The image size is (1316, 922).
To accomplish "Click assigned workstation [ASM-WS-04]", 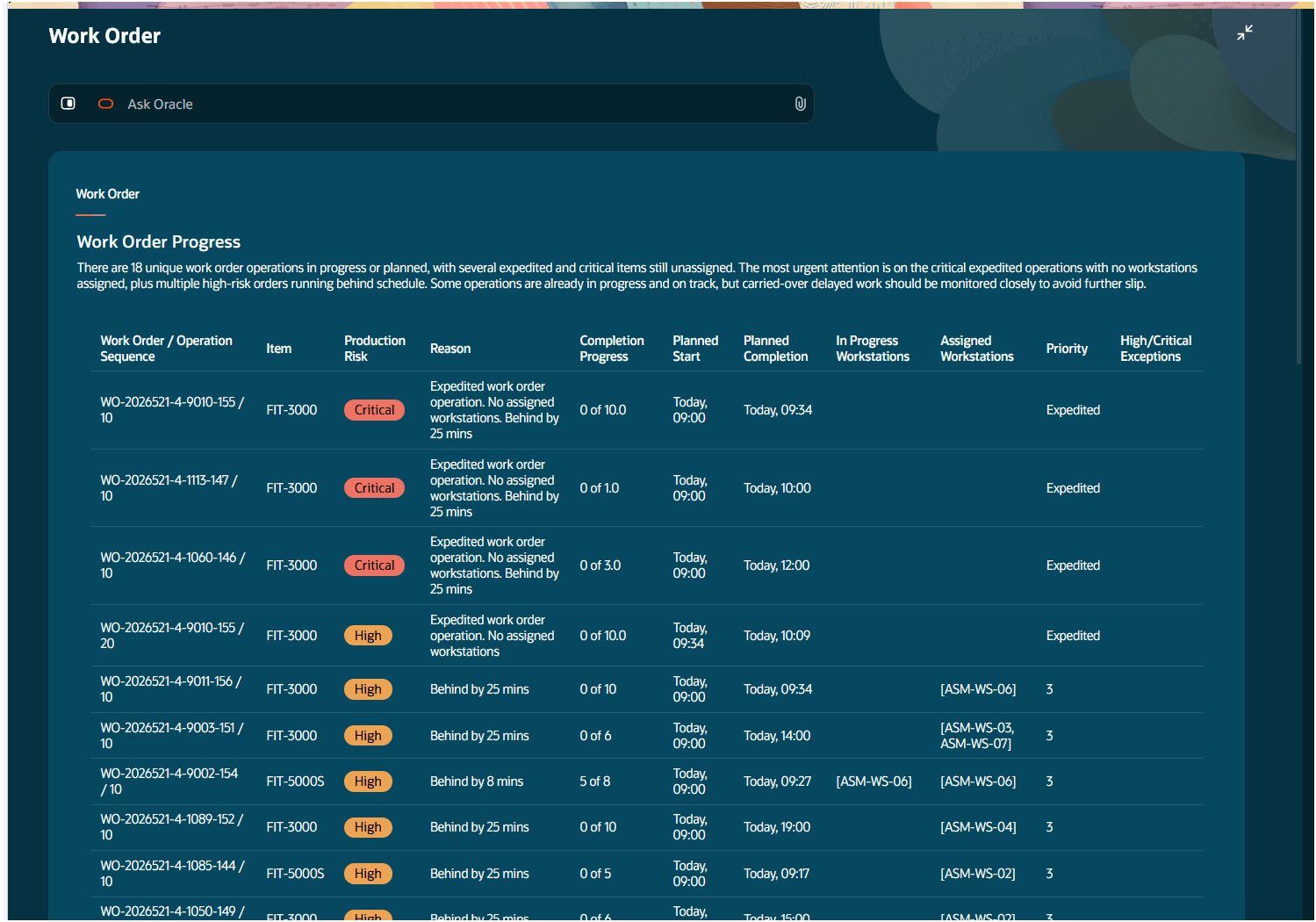I will (x=978, y=827).
